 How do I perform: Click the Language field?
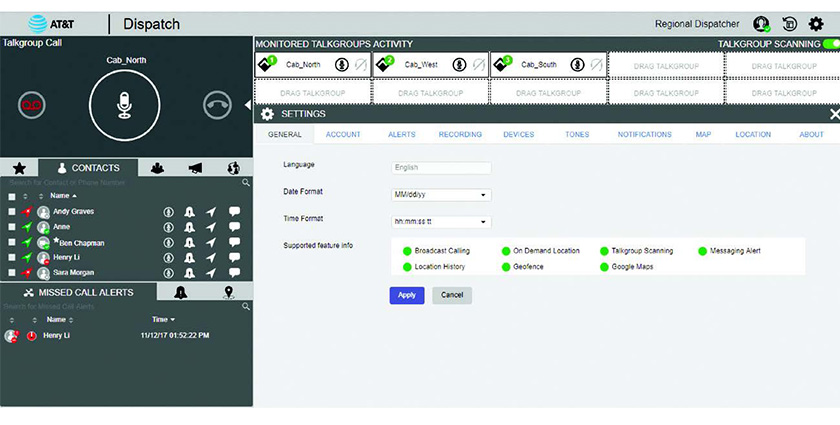[441, 168]
